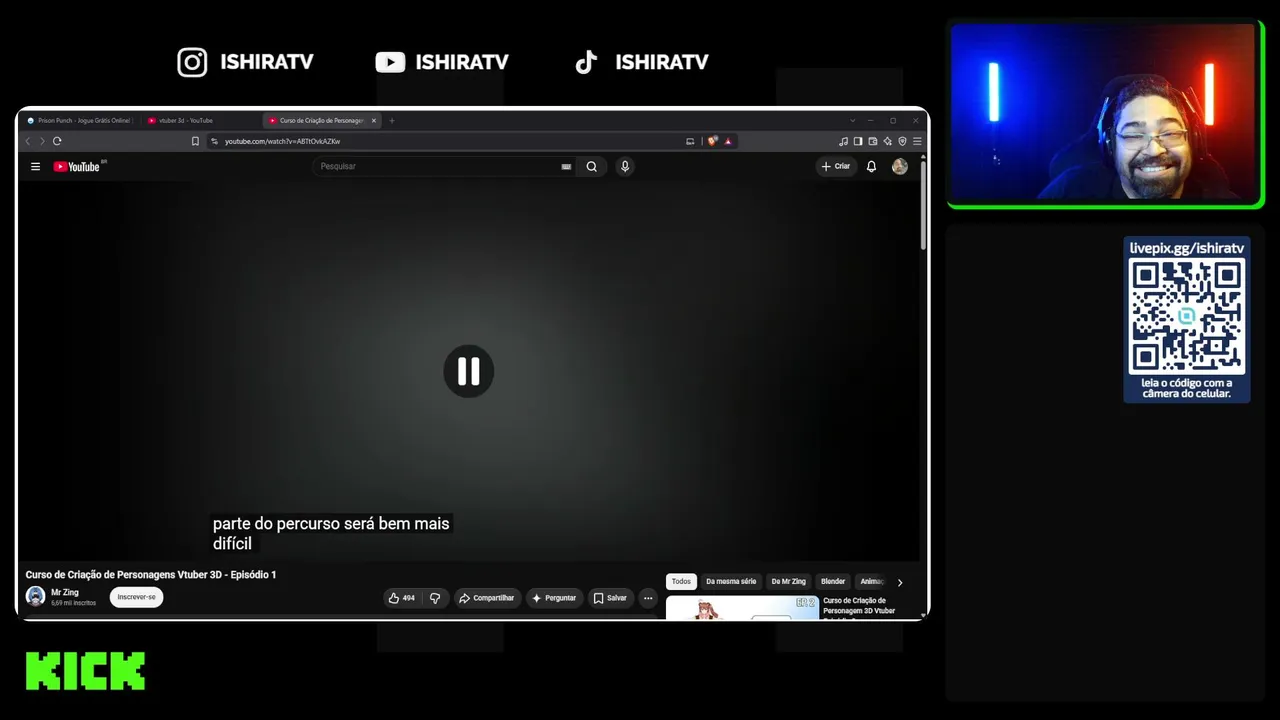
Task: Open the Leo AI sparkle icon in toolbar
Action: point(887,141)
